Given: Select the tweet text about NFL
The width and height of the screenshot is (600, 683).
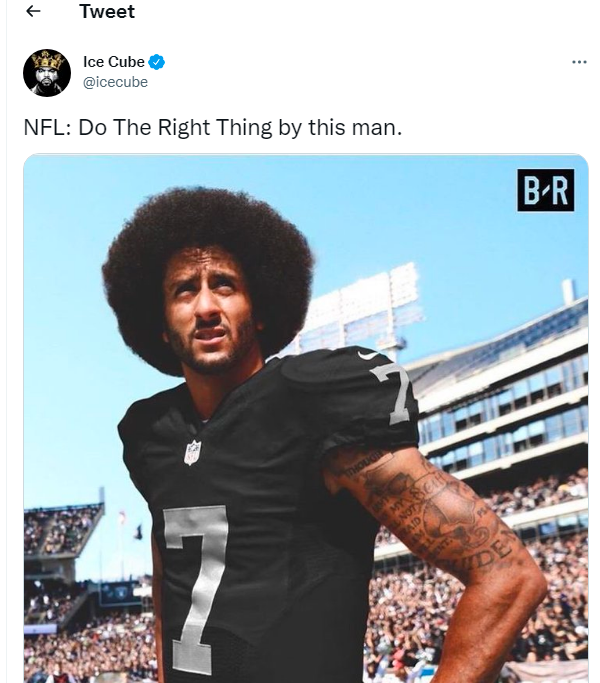Looking at the screenshot, I should tap(213, 128).
